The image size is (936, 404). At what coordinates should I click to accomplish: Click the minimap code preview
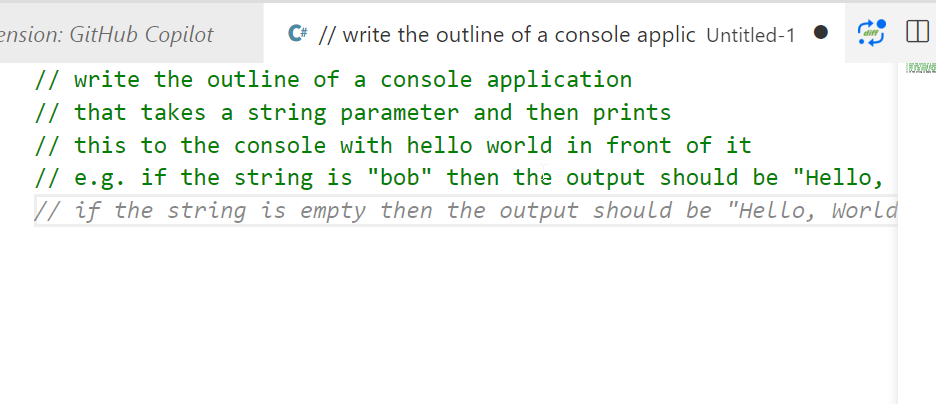[x=916, y=68]
